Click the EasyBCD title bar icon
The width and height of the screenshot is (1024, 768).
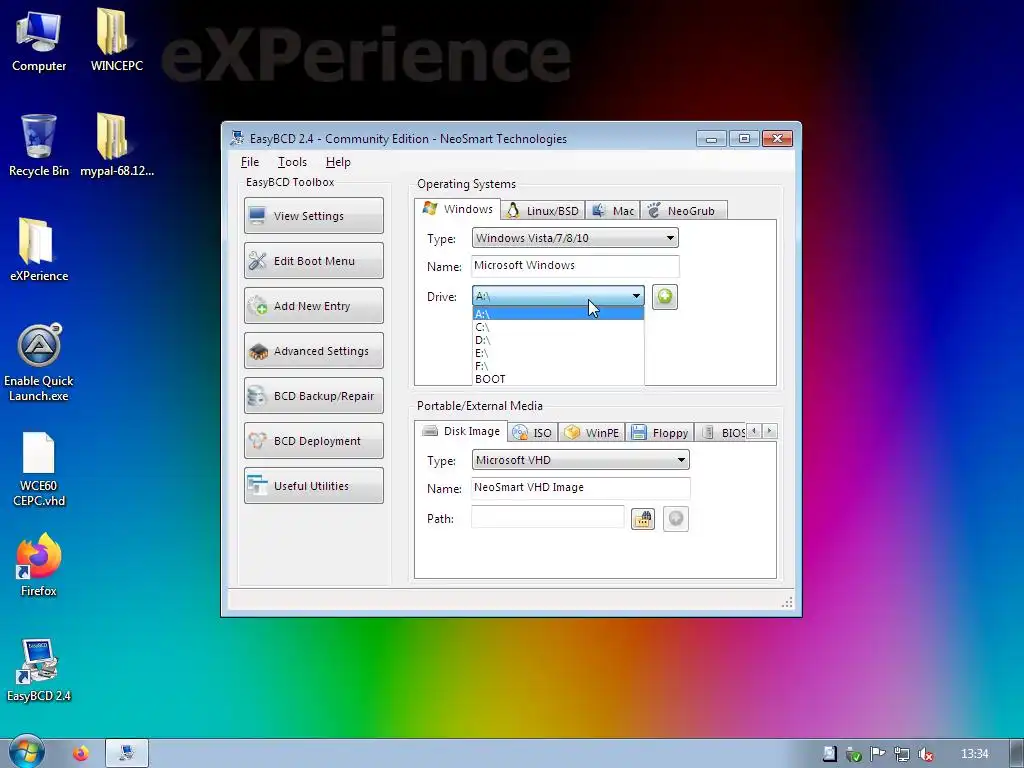pyautogui.click(x=236, y=138)
